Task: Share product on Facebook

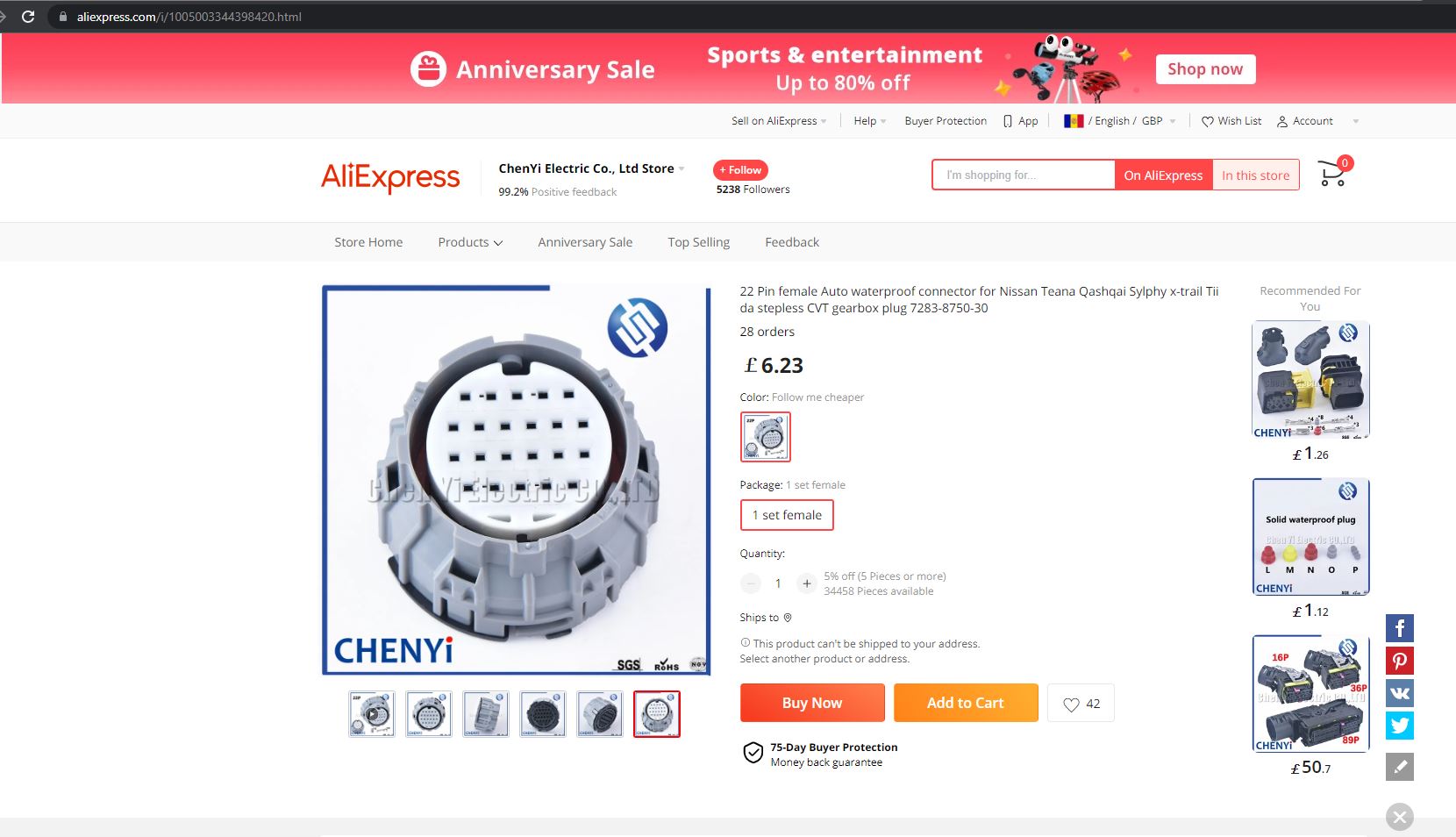Action: (x=1400, y=628)
